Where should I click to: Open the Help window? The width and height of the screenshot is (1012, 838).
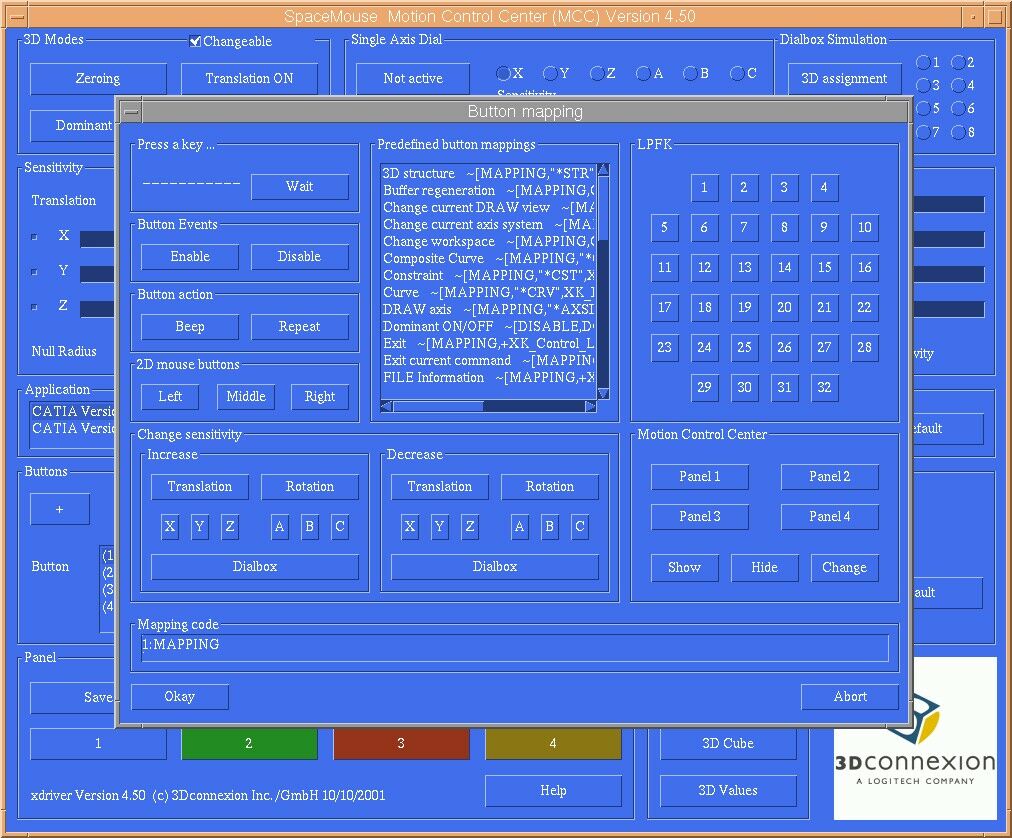point(553,790)
